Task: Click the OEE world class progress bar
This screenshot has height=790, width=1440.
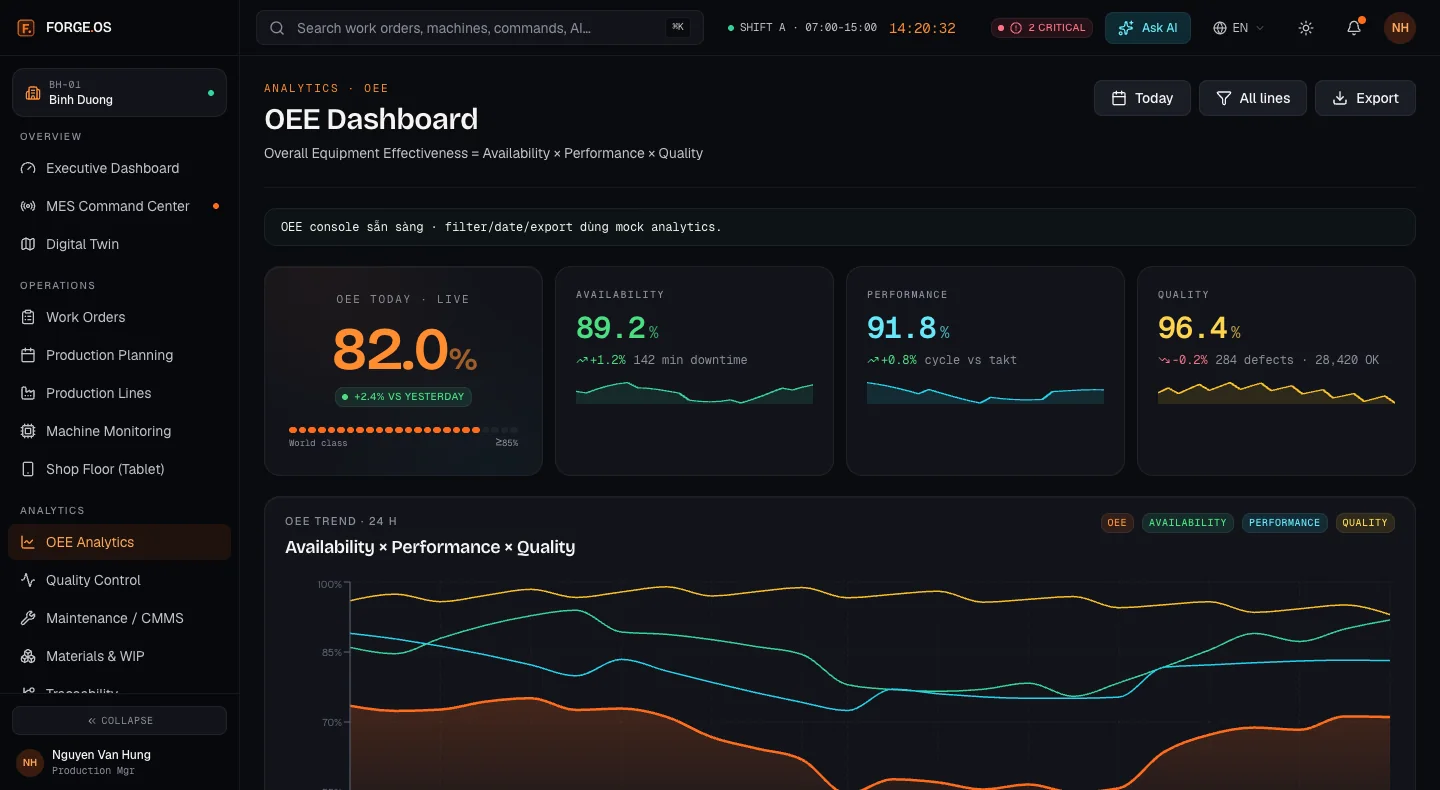Action: click(403, 429)
